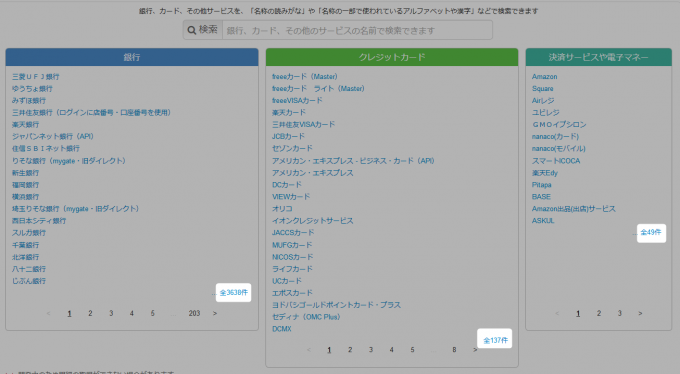
Task: Select MUFGカード
Action: pos(291,245)
